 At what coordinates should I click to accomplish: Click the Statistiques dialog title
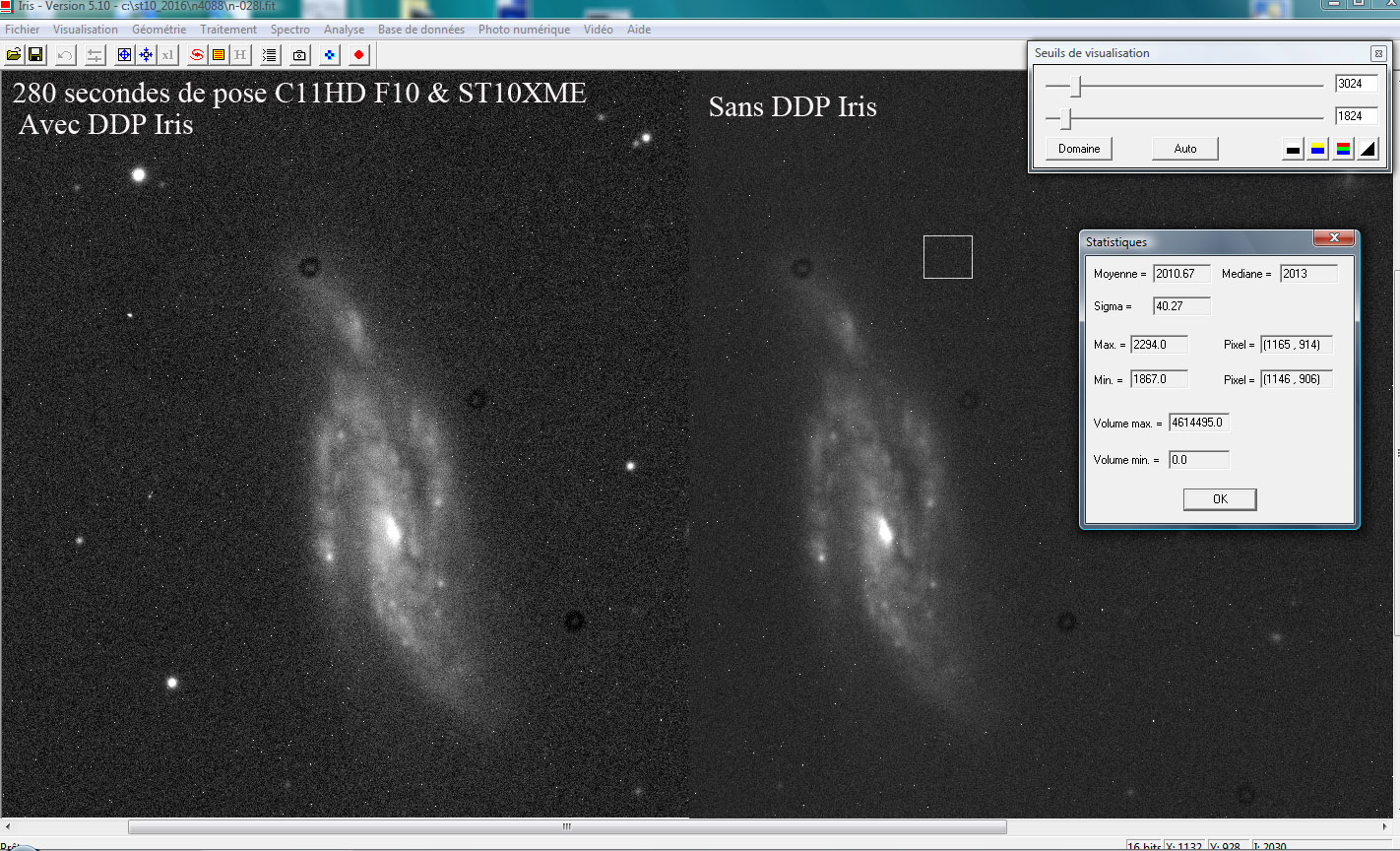(1116, 242)
